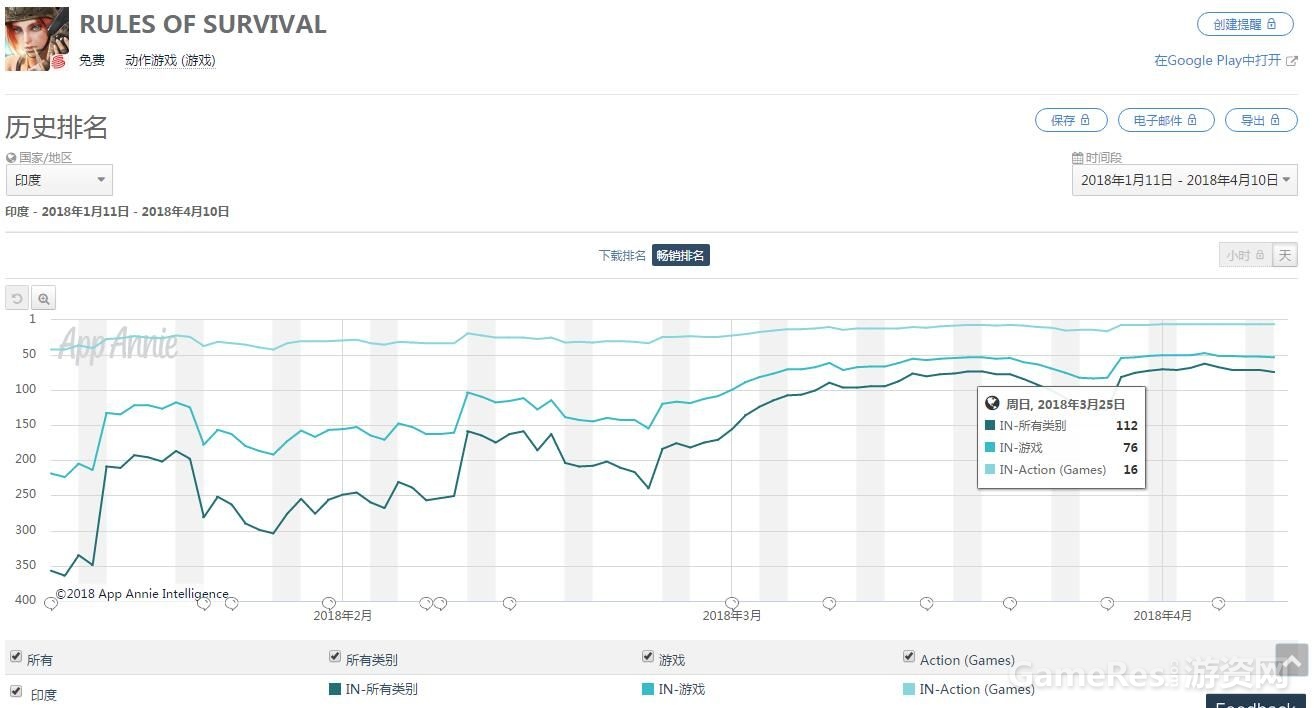Toggle the 游戏 category checkbox
1314x708 pixels.
[648, 657]
